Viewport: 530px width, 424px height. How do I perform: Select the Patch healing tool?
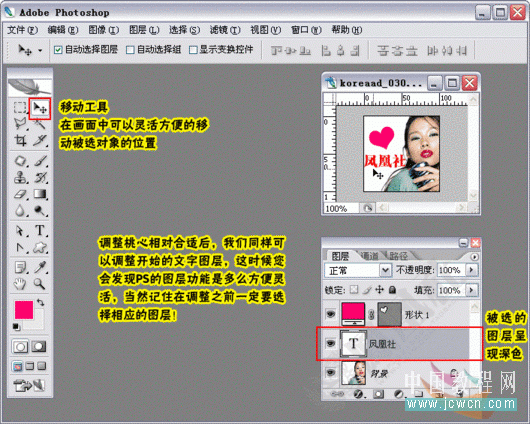pyautogui.click(x=20, y=161)
